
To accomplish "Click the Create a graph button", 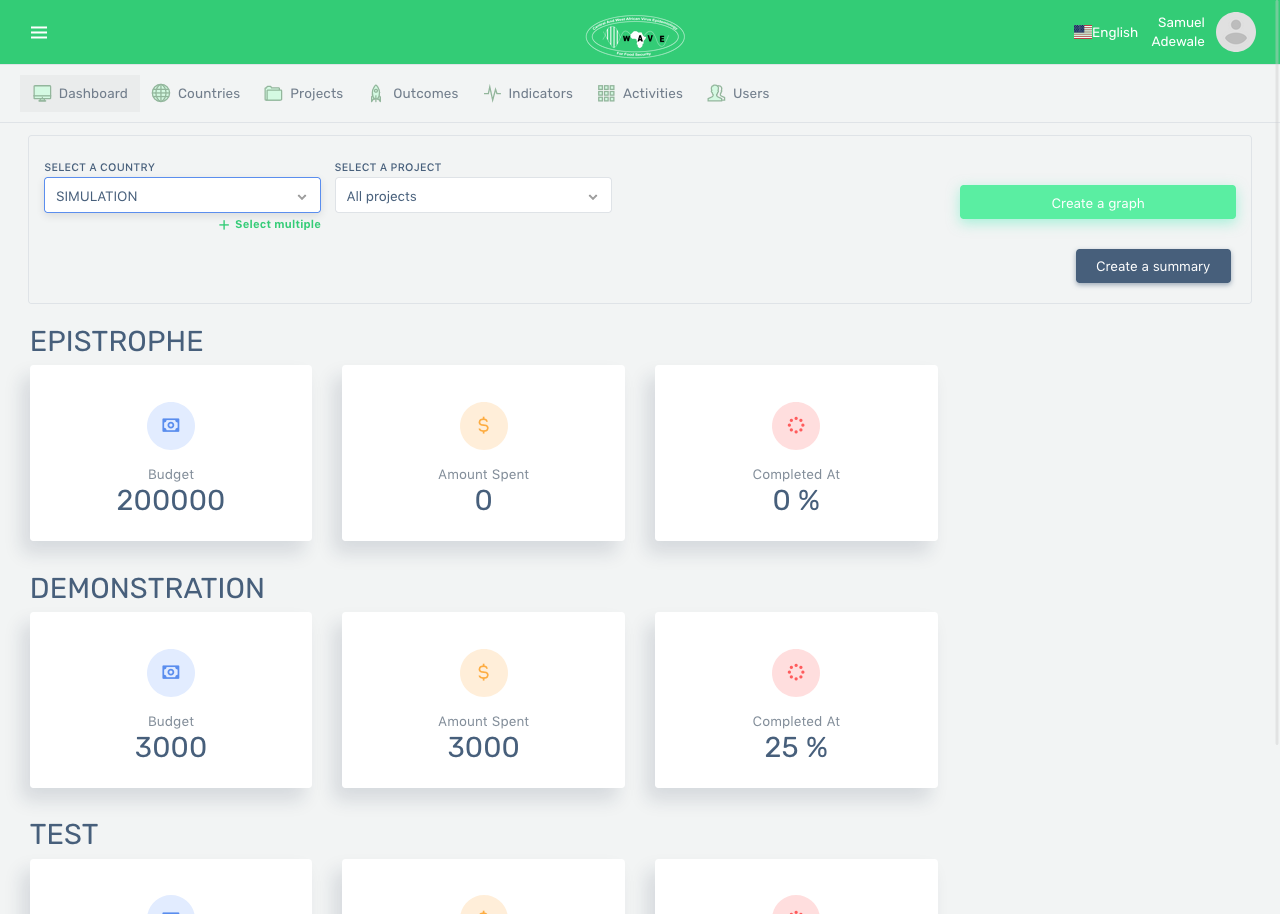I will point(1097,202).
